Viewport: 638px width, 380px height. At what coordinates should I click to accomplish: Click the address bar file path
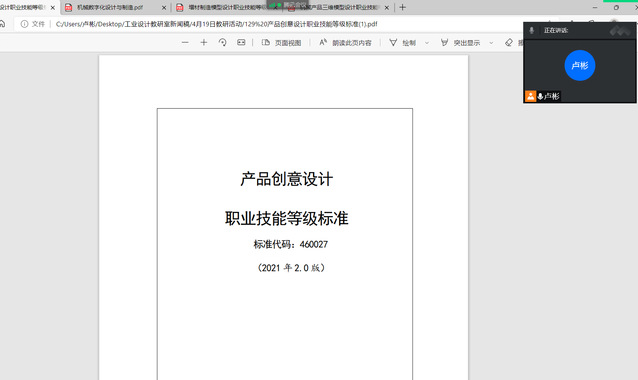pos(216,24)
